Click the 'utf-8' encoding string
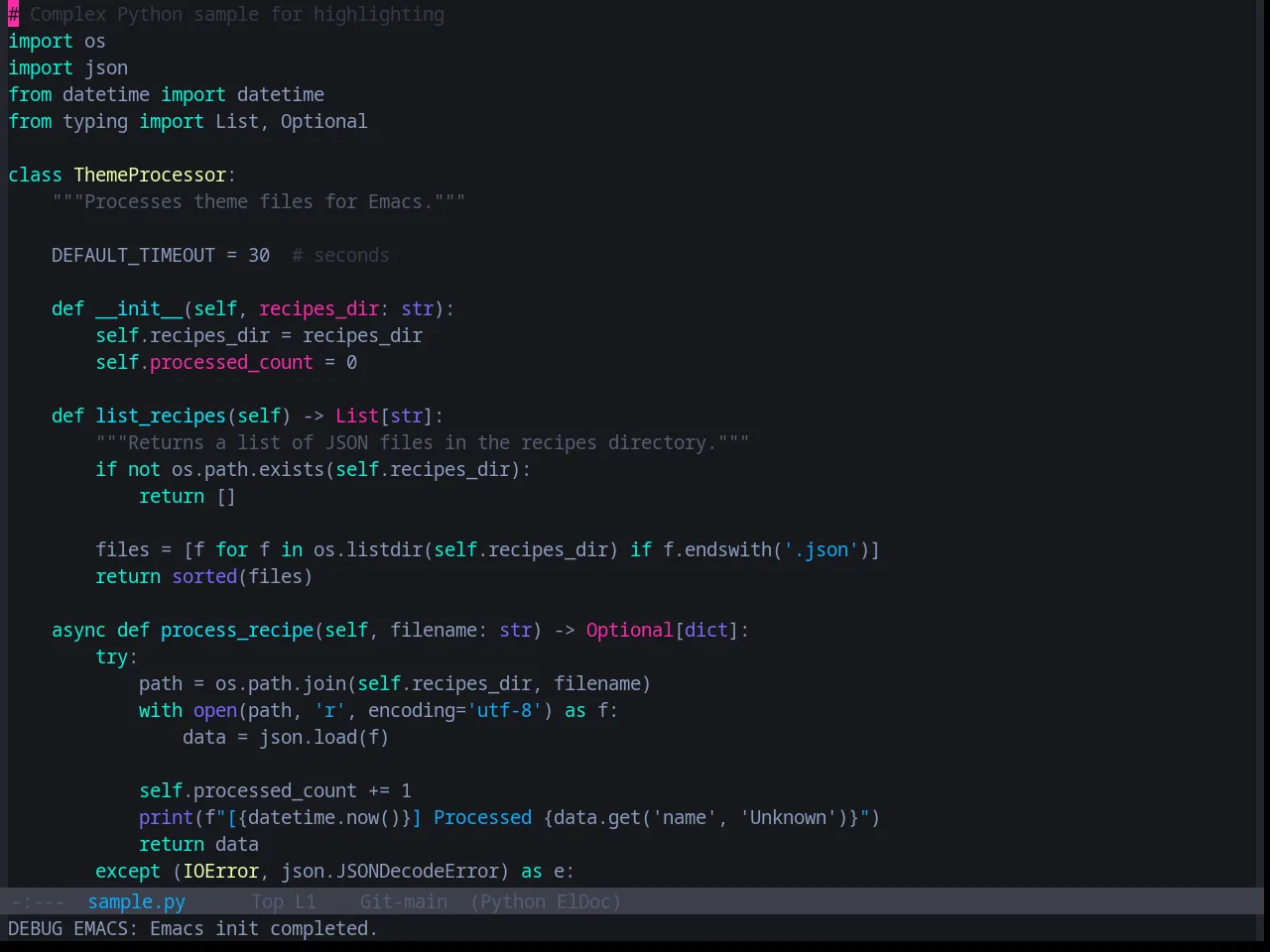The height and width of the screenshot is (952, 1270). pyautogui.click(x=505, y=710)
